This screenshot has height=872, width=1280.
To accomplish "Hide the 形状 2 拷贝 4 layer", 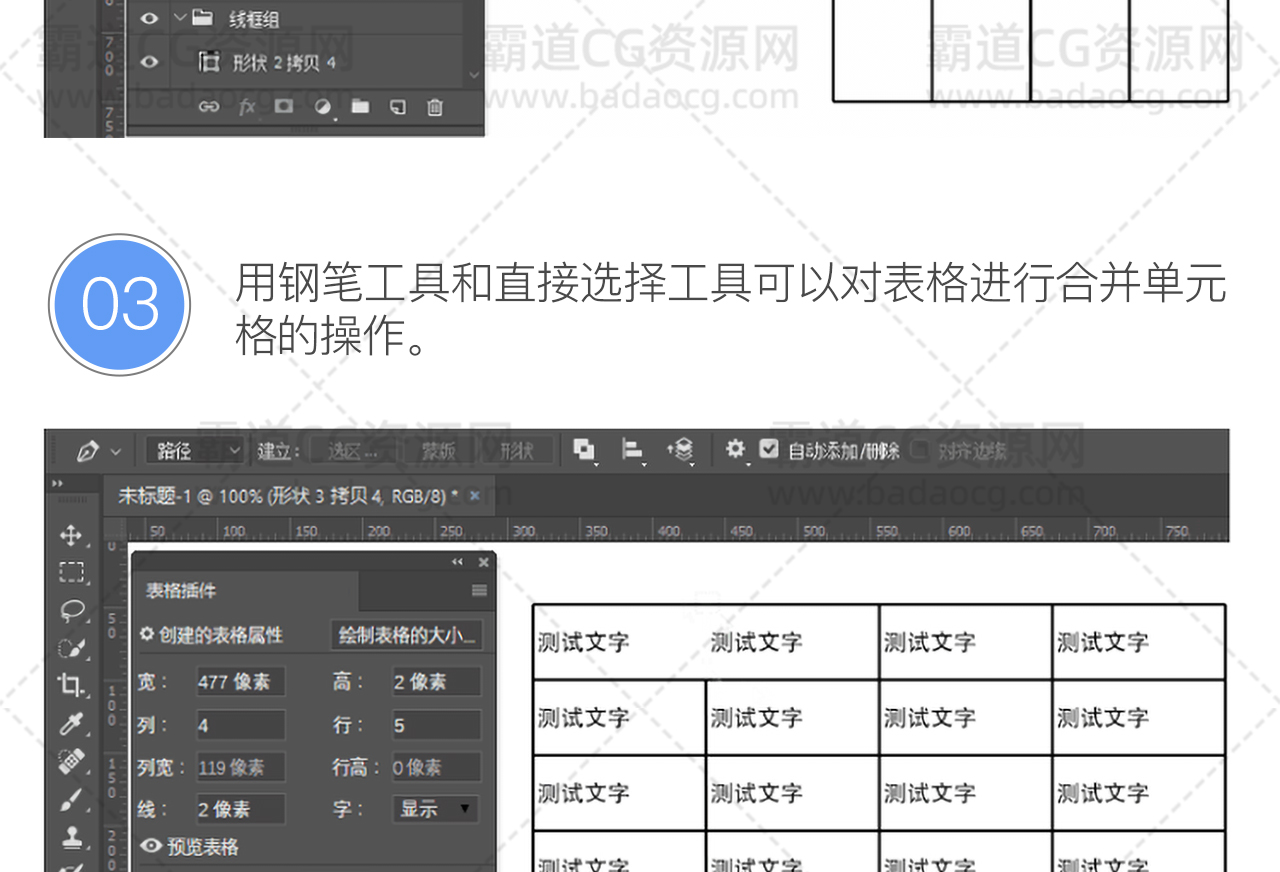I will [150, 63].
